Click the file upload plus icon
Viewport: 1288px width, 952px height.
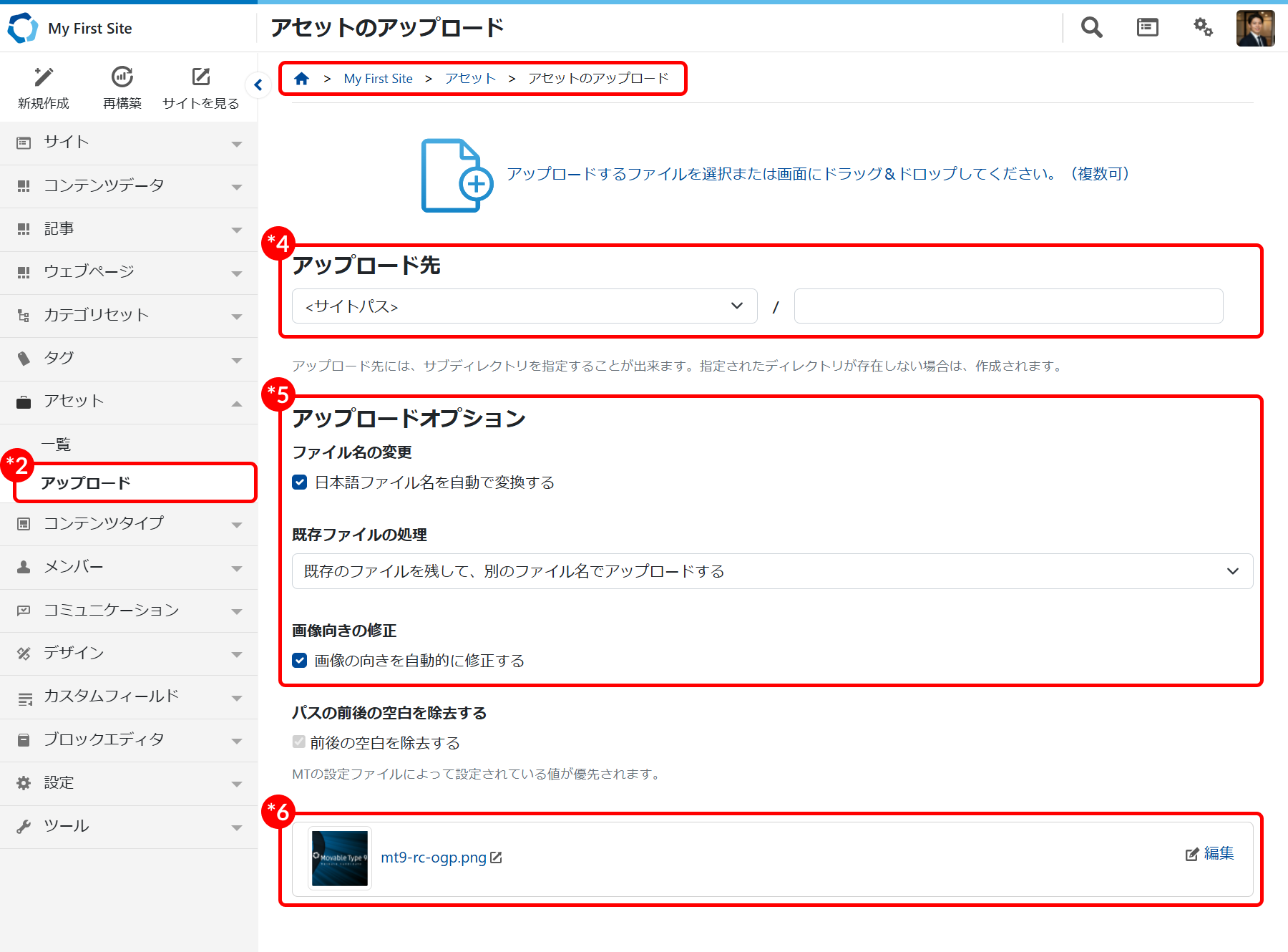tap(457, 175)
